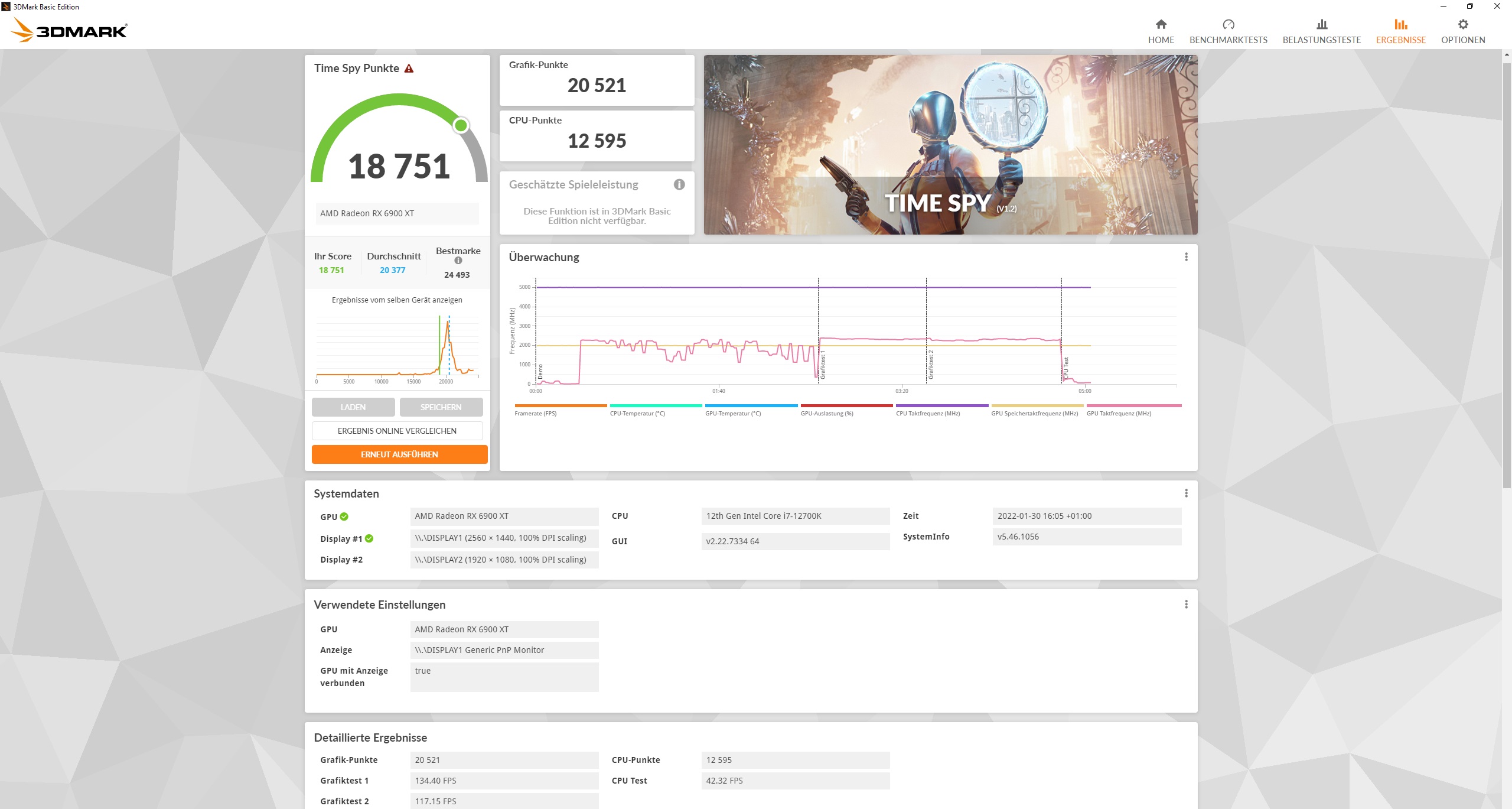Click the green checkmark next to GPU
Screen dimensions: 1512x809
click(344, 516)
